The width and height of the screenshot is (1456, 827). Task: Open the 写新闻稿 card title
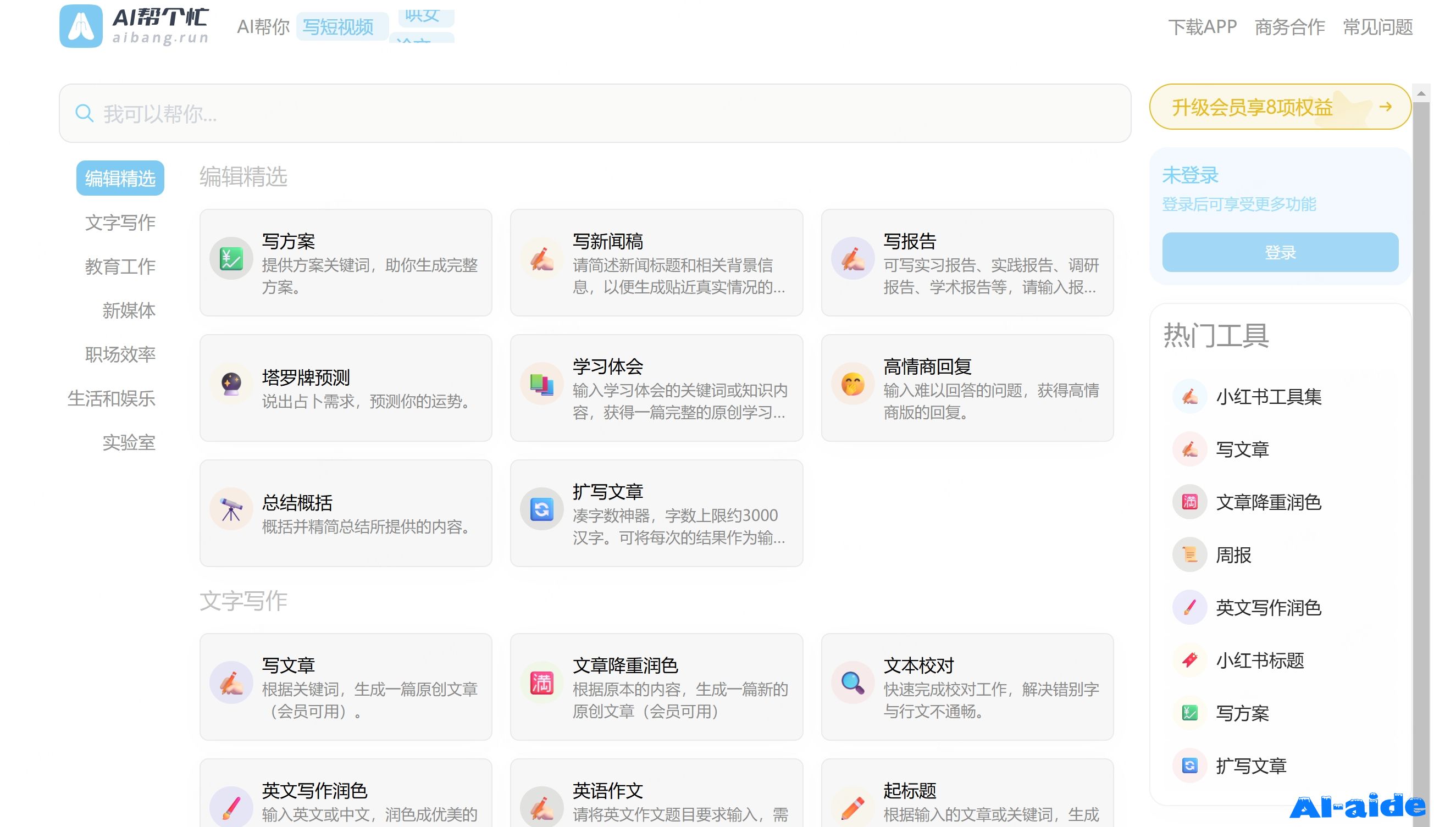(608, 241)
